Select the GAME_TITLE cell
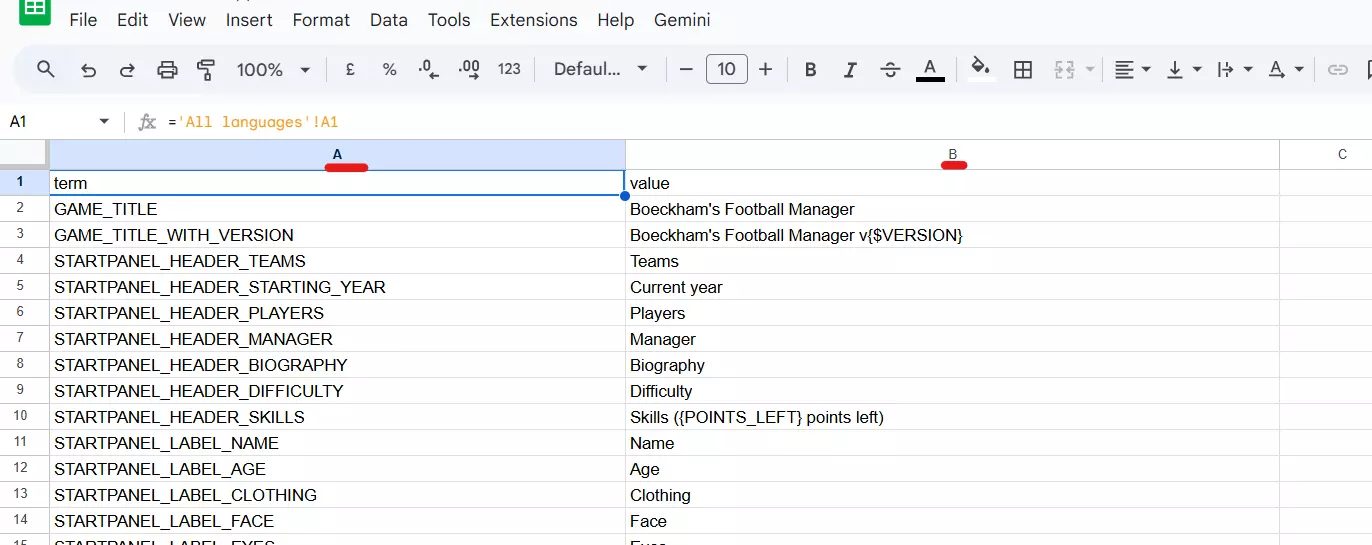This screenshot has width=1372, height=545. tap(337, 209)
